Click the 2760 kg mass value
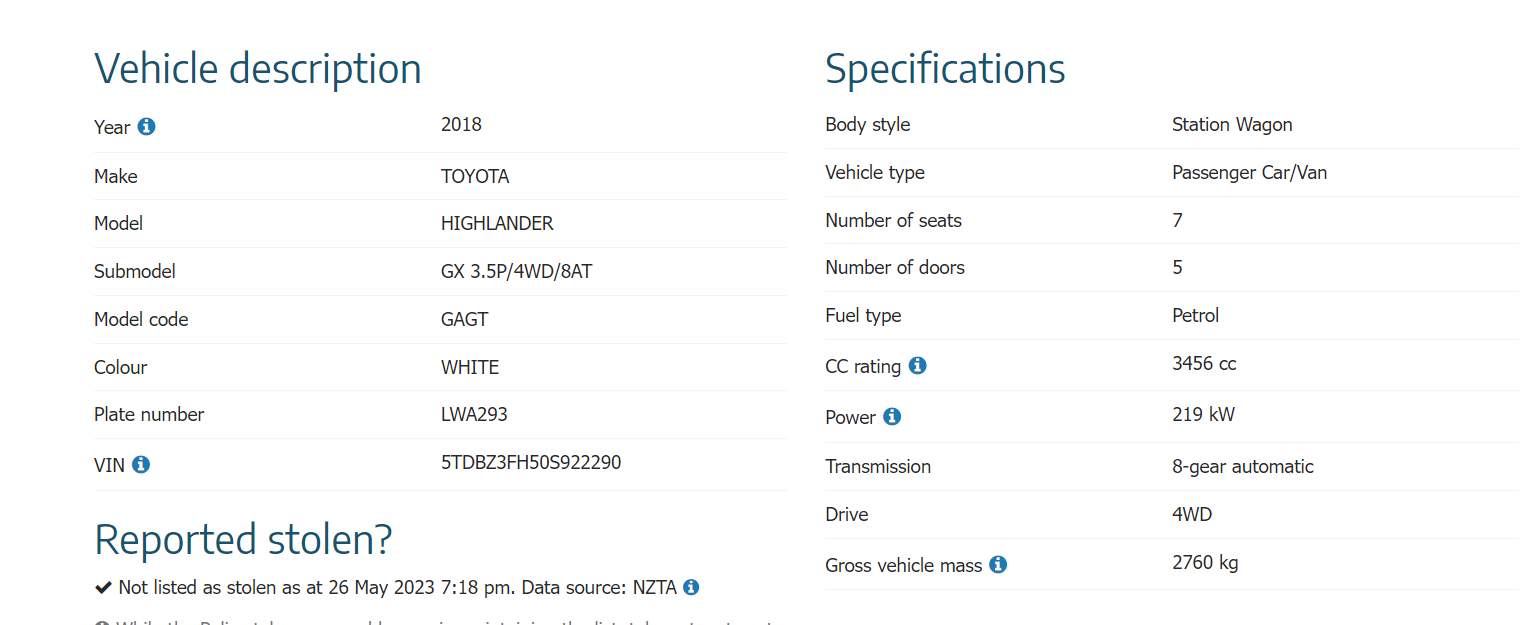This screenshot has height=625, width=1537. tap(1205, 562)
